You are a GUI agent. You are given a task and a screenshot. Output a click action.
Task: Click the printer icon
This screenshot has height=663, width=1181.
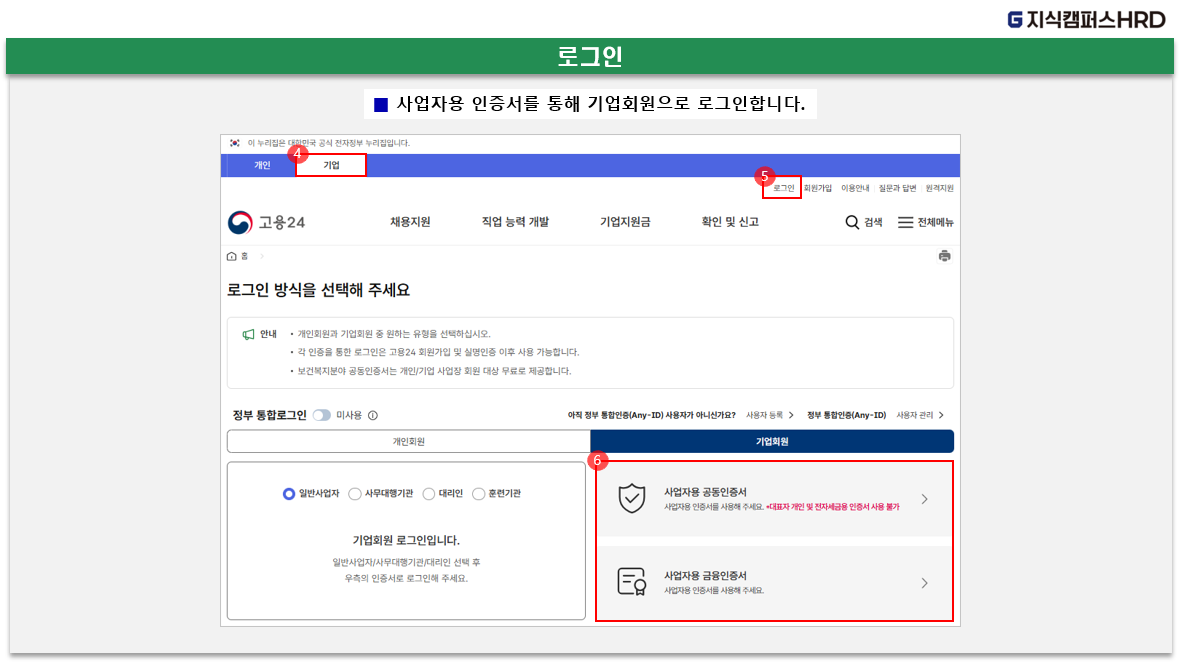(x=944, y=256)
